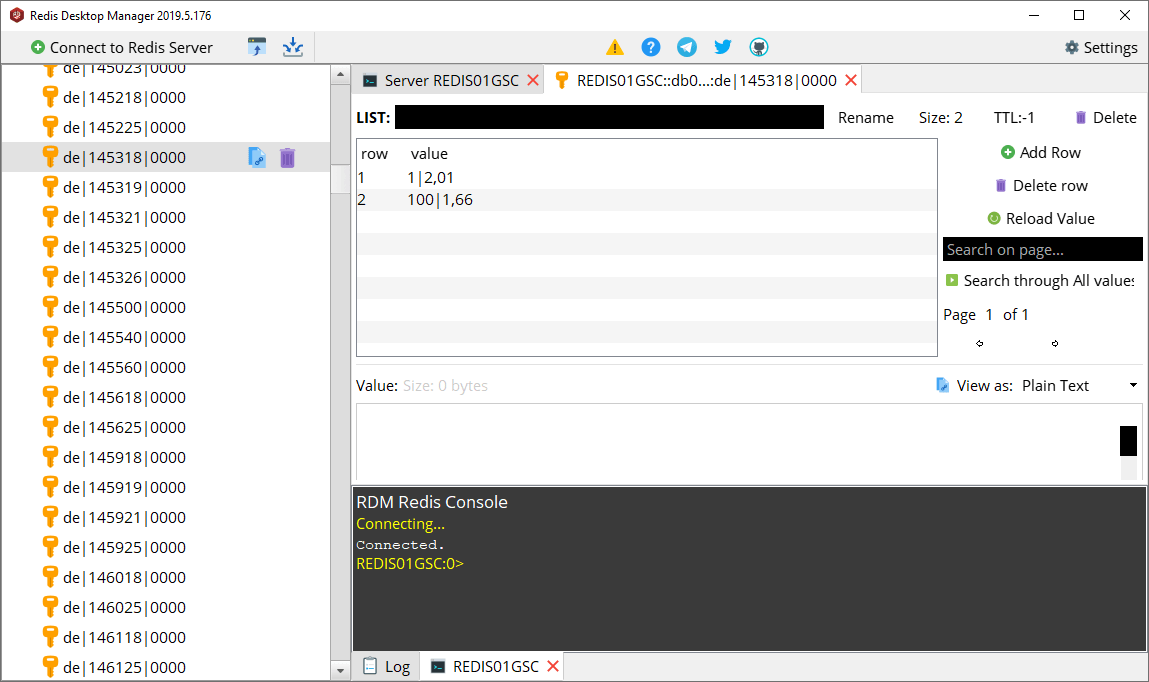Click Search through All values button

pyautogui.click(x=1041, y=281)
